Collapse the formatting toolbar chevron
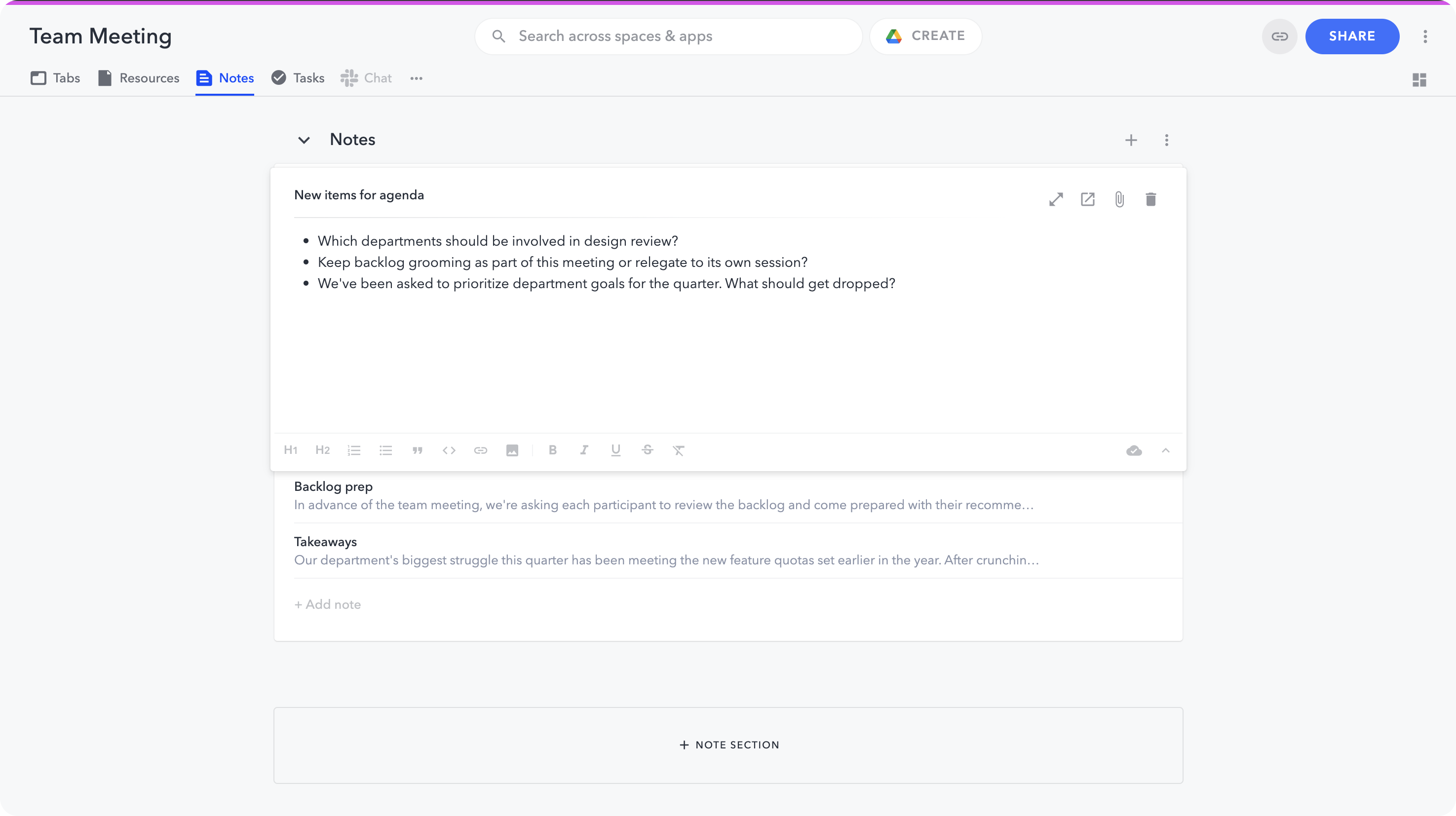Image resolution: width=1456 pixels, height=816 pixels. (x=1165, y=450)
